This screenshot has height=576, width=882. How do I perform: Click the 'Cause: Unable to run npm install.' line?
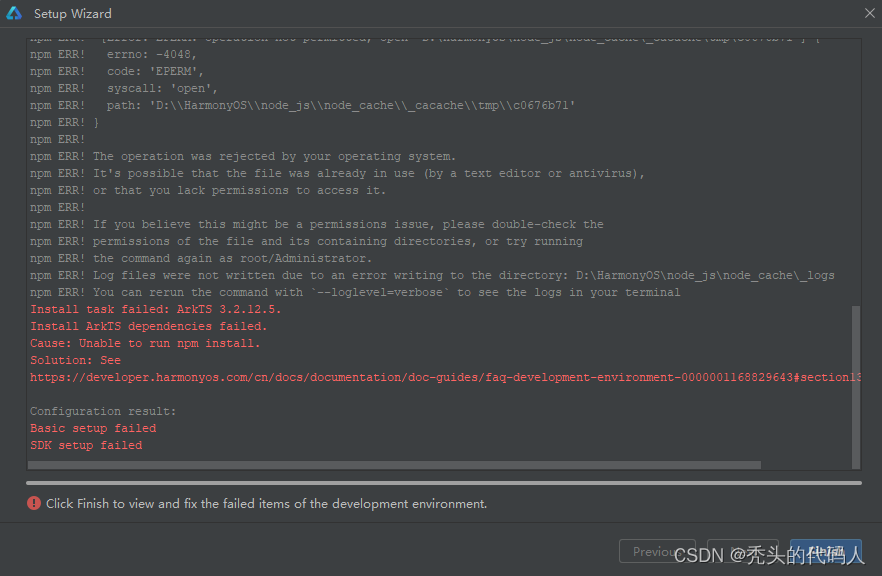click(x=145, y=343)
